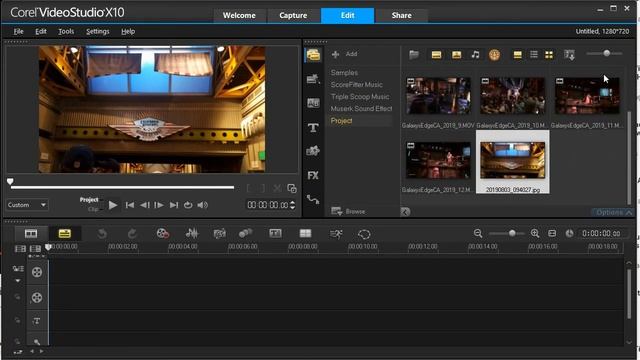
Task: Open the Auto Music tool
Action: point(220,233)
